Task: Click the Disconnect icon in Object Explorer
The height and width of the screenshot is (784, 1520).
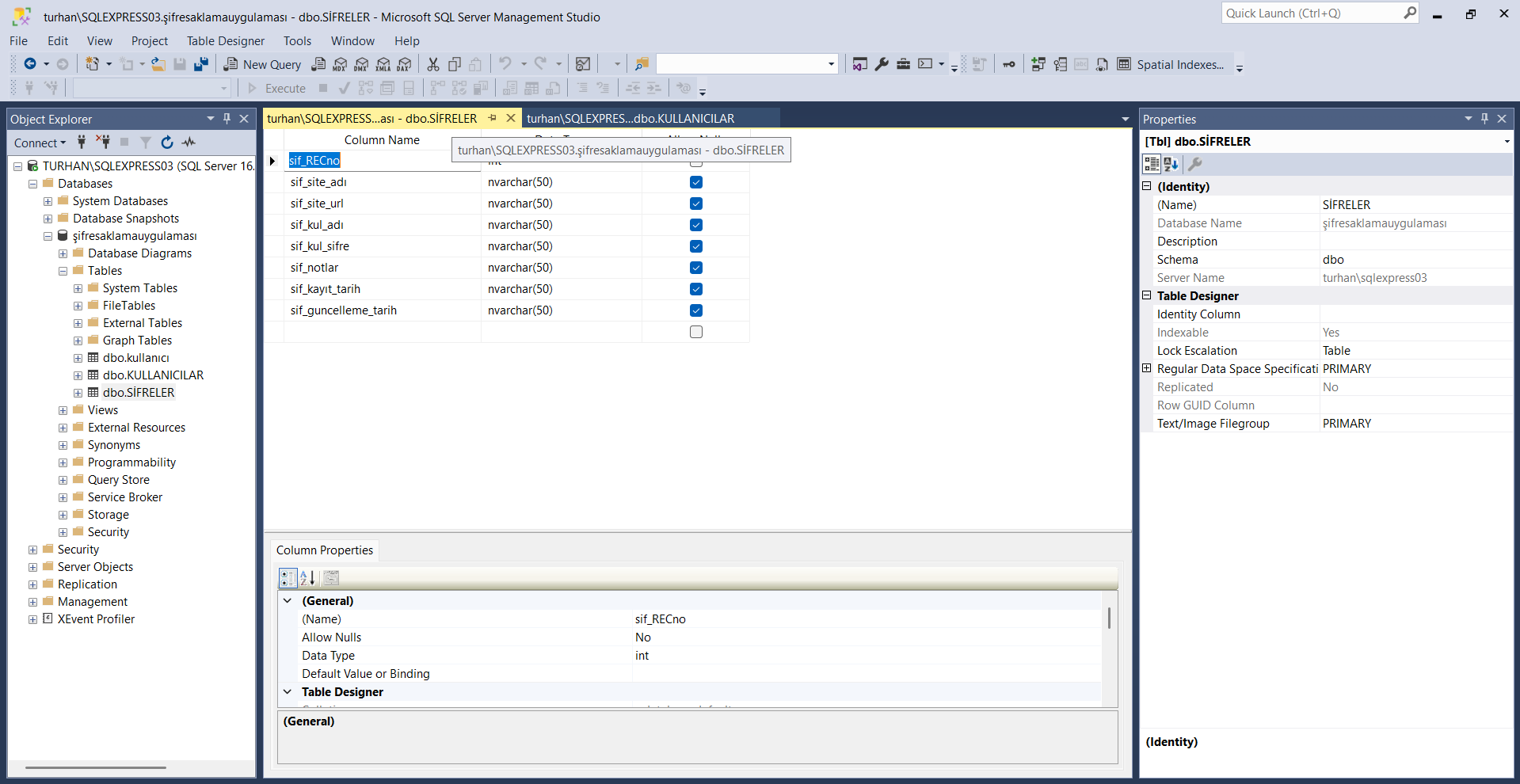Action: click(103, 143)
